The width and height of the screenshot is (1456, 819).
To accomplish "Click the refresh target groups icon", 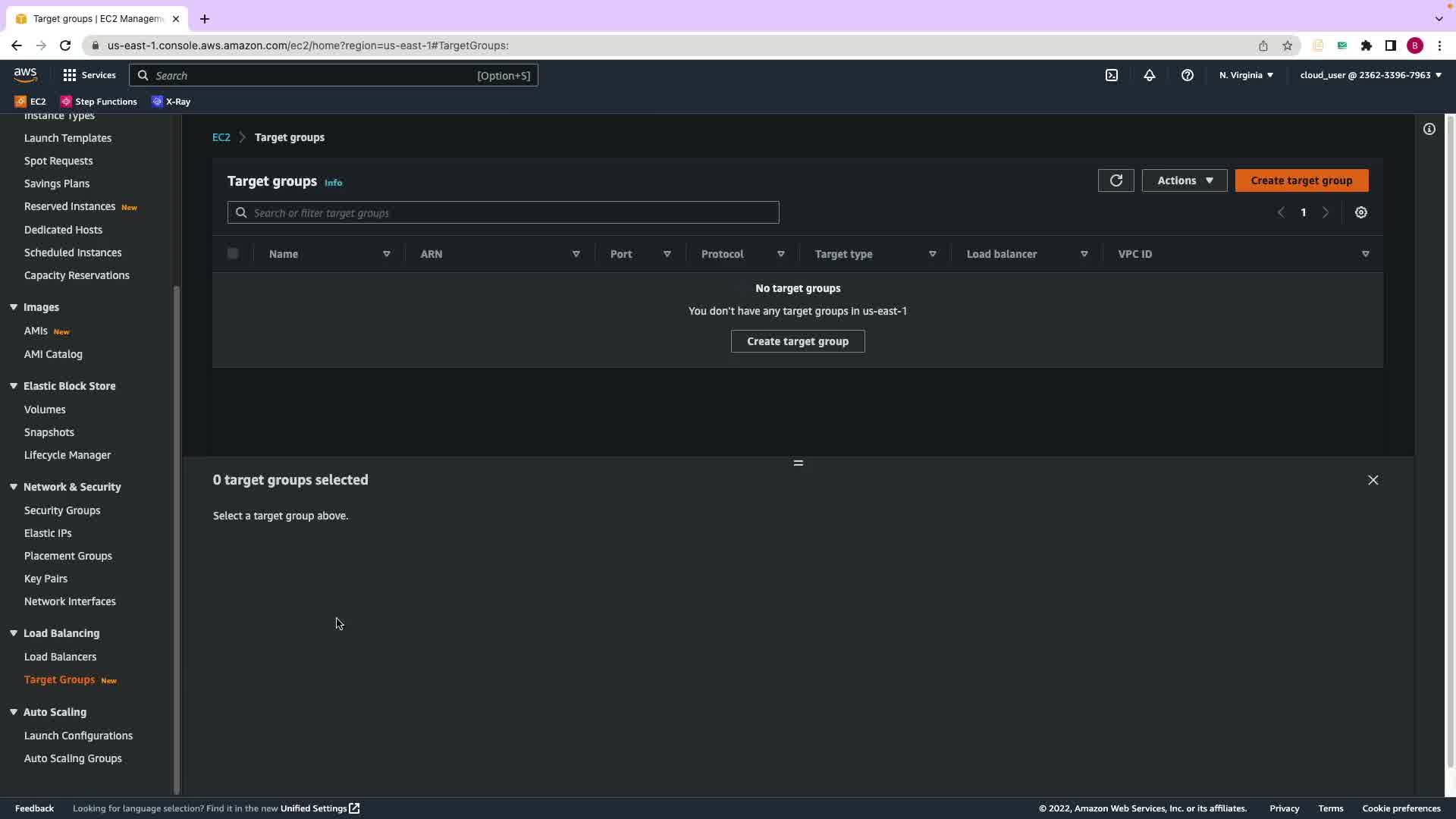I will click(1116, 180).
